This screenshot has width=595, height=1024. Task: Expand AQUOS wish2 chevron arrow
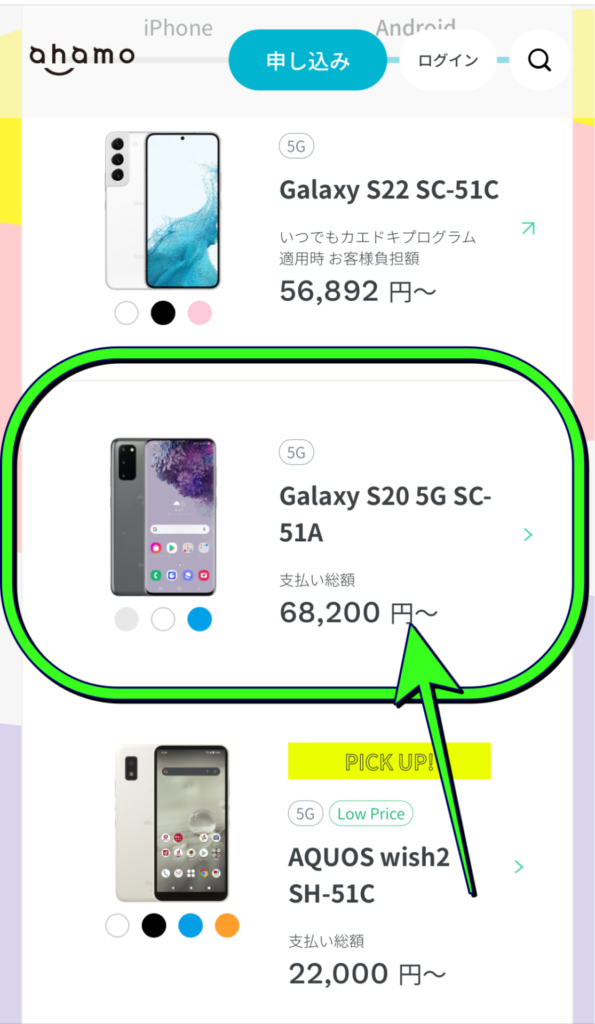point(519,867)
